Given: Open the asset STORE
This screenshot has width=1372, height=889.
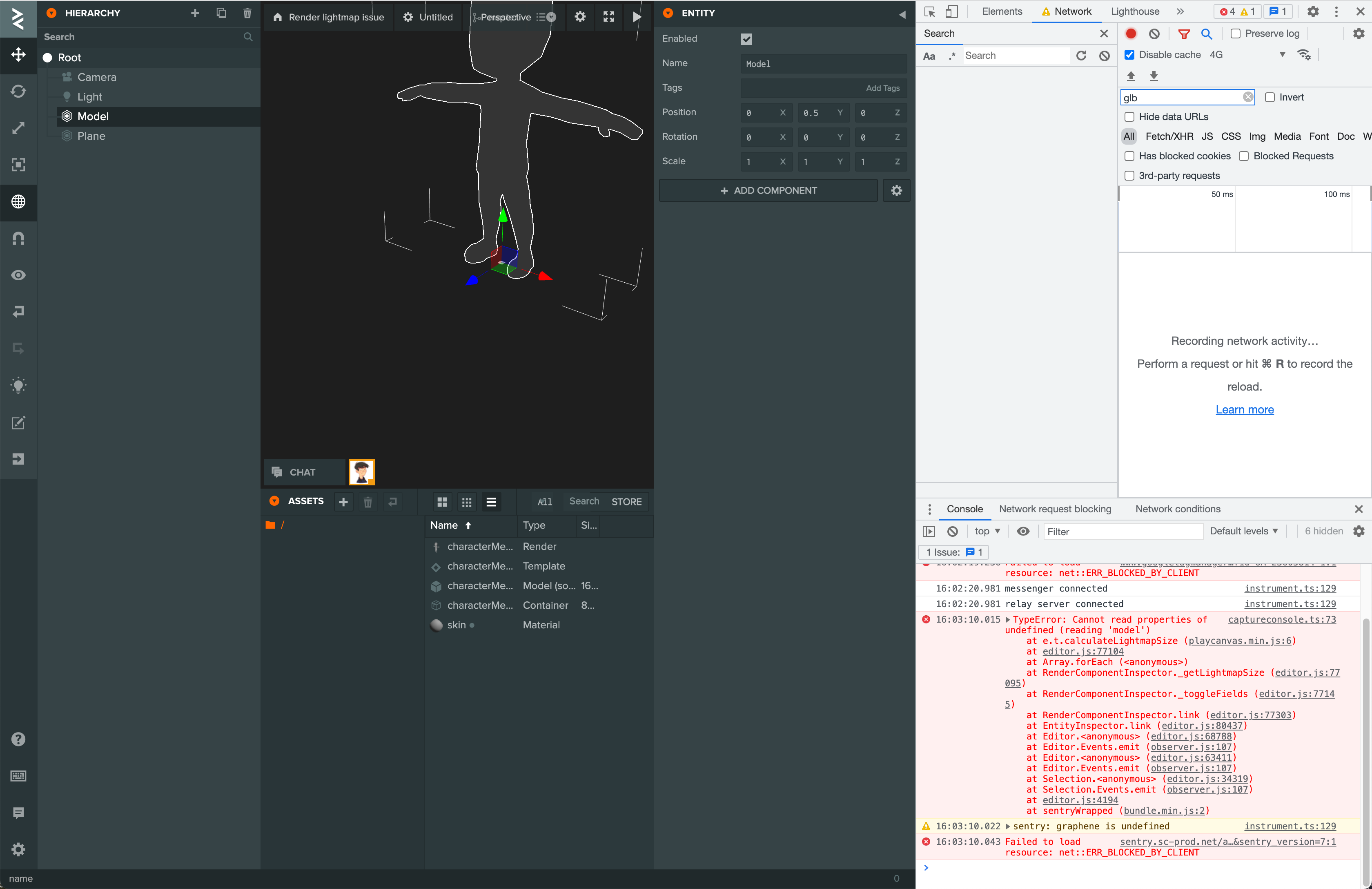Looking at the screenshot, I should (626, 502).
